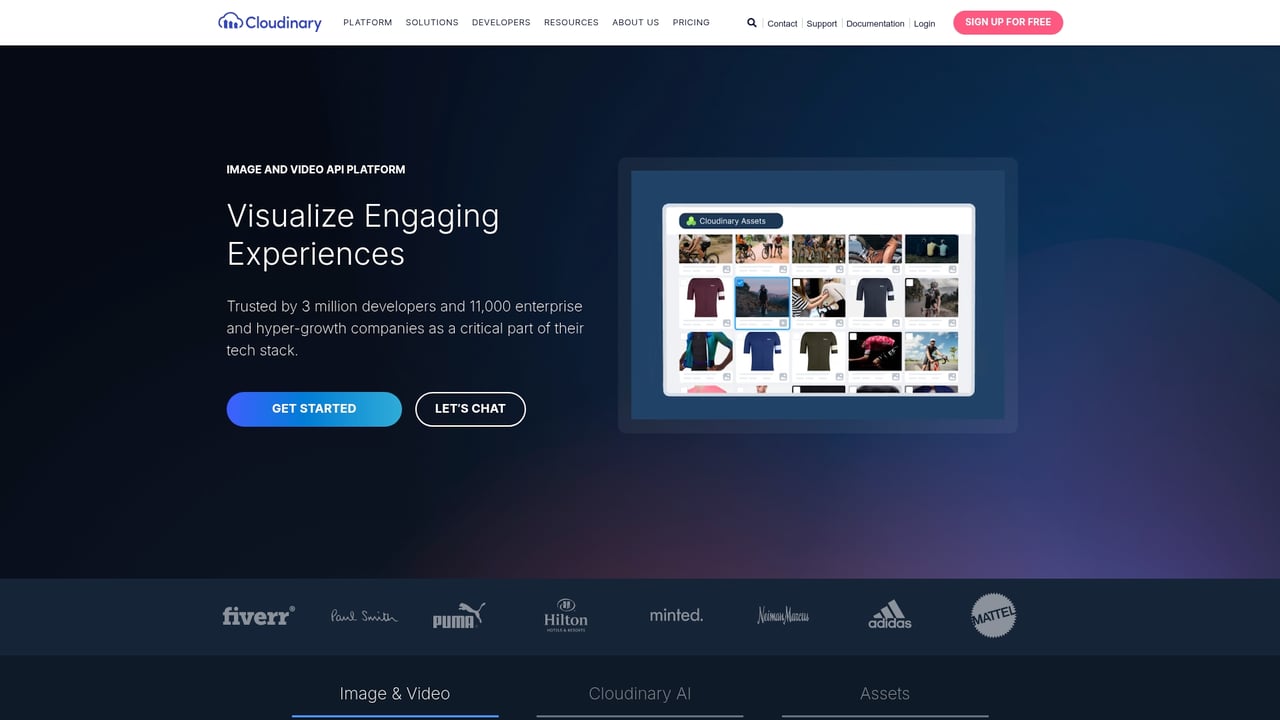Open the Resources dropdown
The image size is (1280, 720).
(571, 22)
